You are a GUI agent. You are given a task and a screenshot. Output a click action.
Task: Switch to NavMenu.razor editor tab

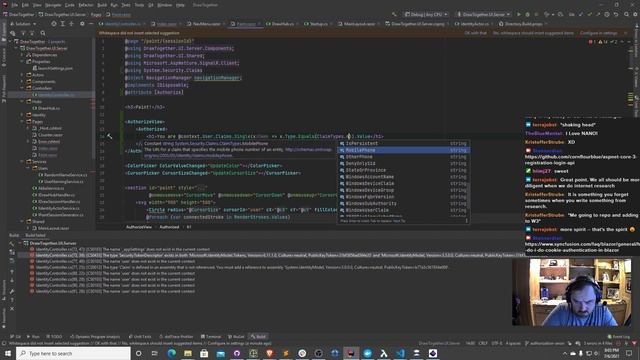[206, 24]
